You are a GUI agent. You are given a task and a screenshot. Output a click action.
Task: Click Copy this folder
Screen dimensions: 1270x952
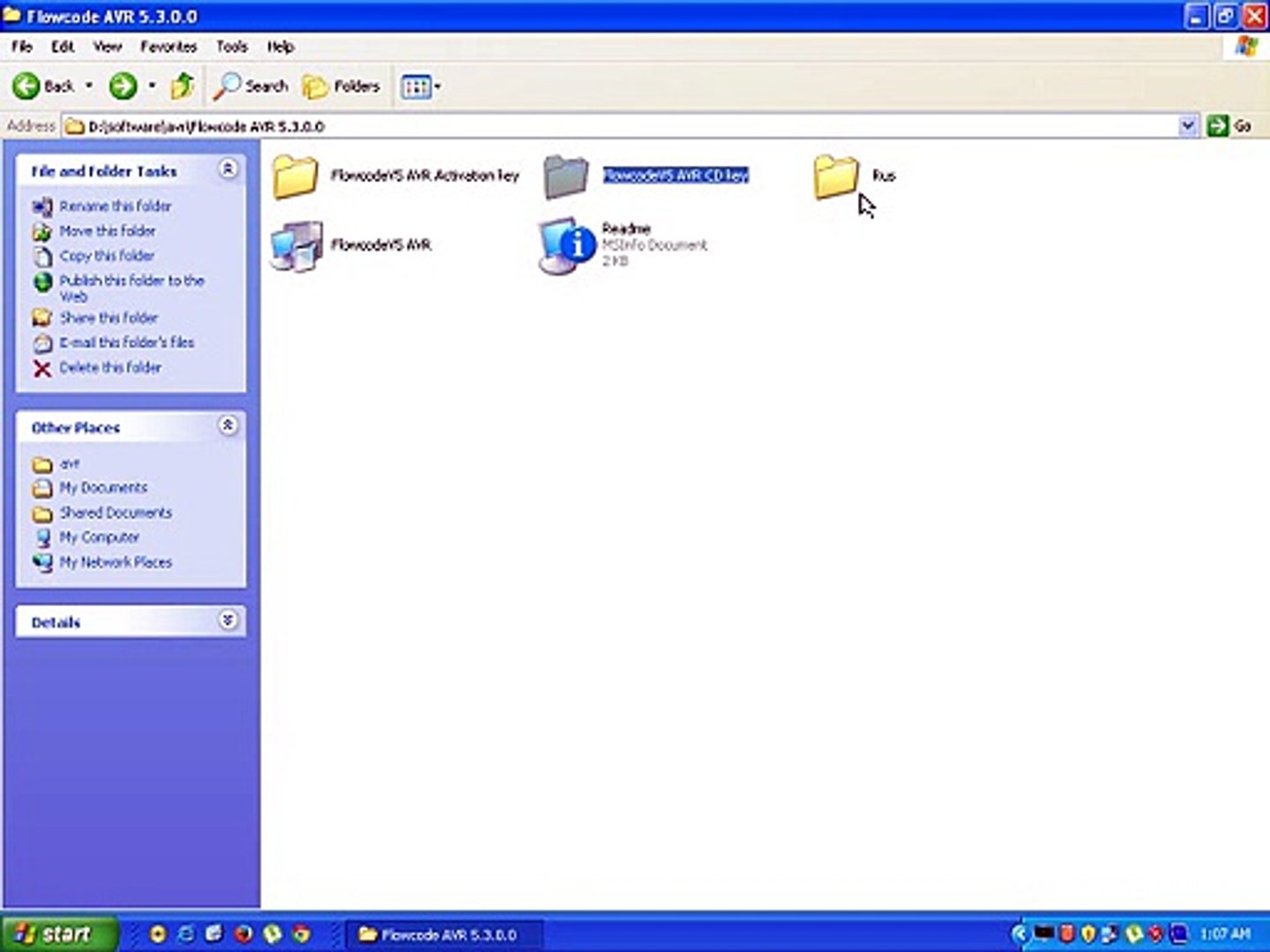107,255
